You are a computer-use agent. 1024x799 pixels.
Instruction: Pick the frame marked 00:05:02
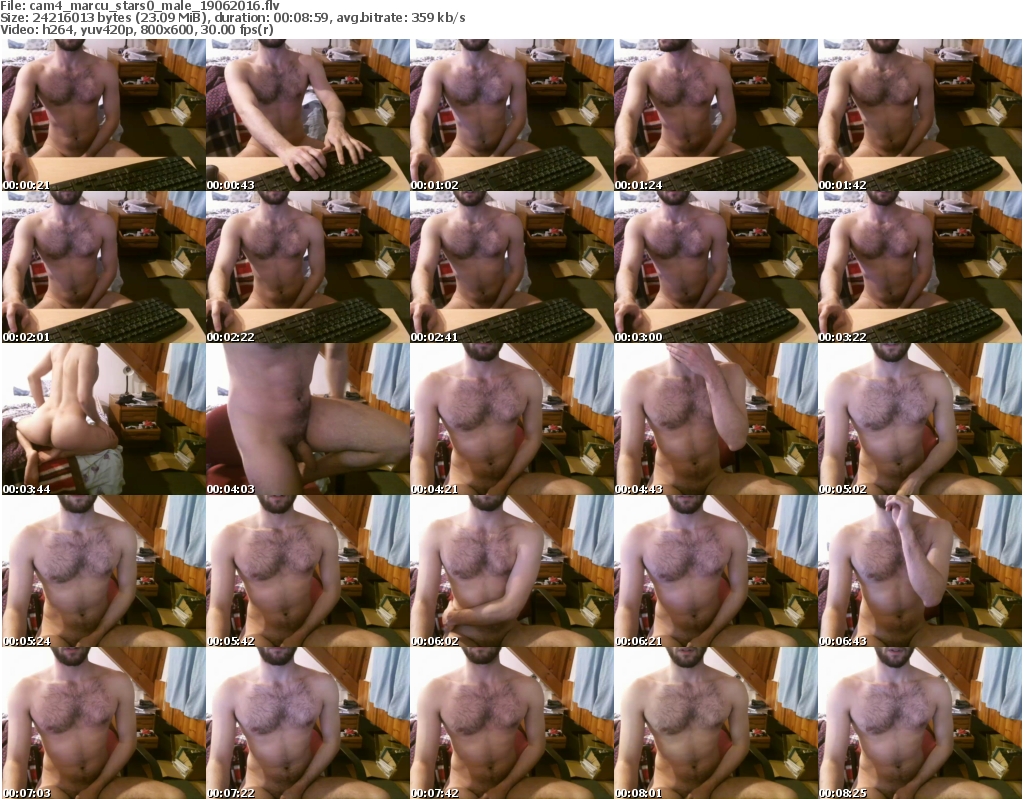[920, 419]
